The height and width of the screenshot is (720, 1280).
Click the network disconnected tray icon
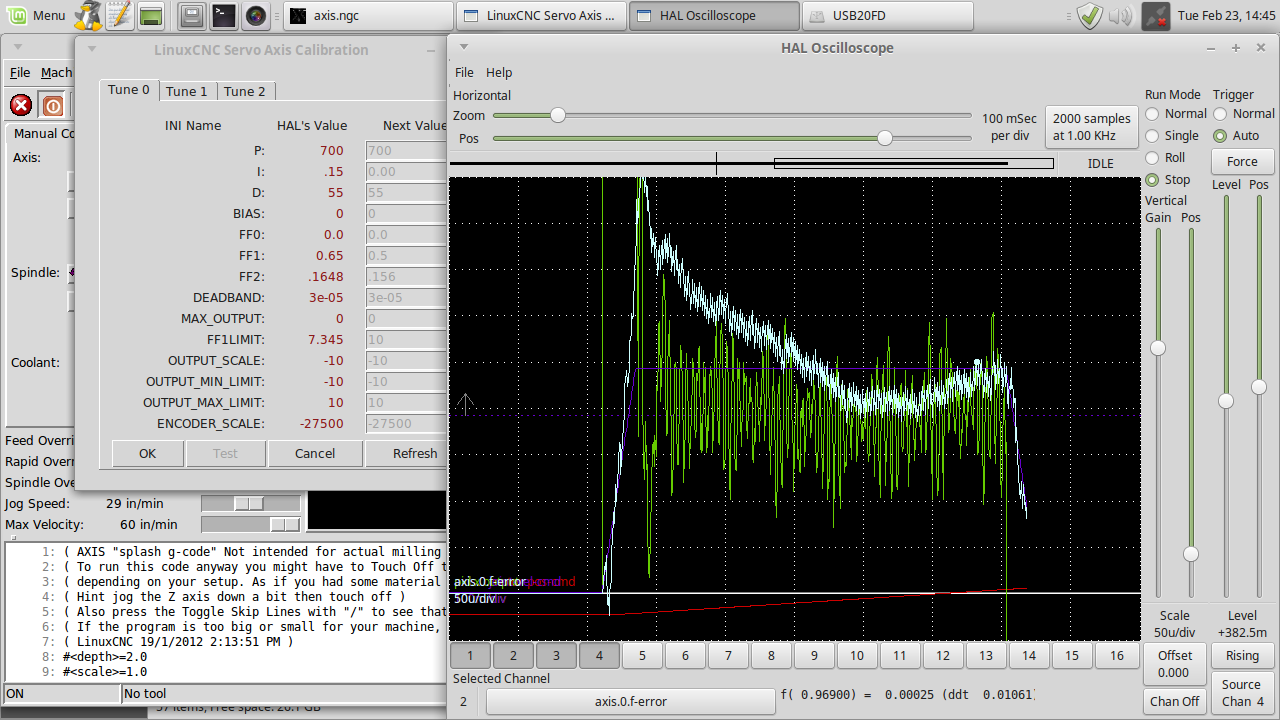click(1156, 15)
